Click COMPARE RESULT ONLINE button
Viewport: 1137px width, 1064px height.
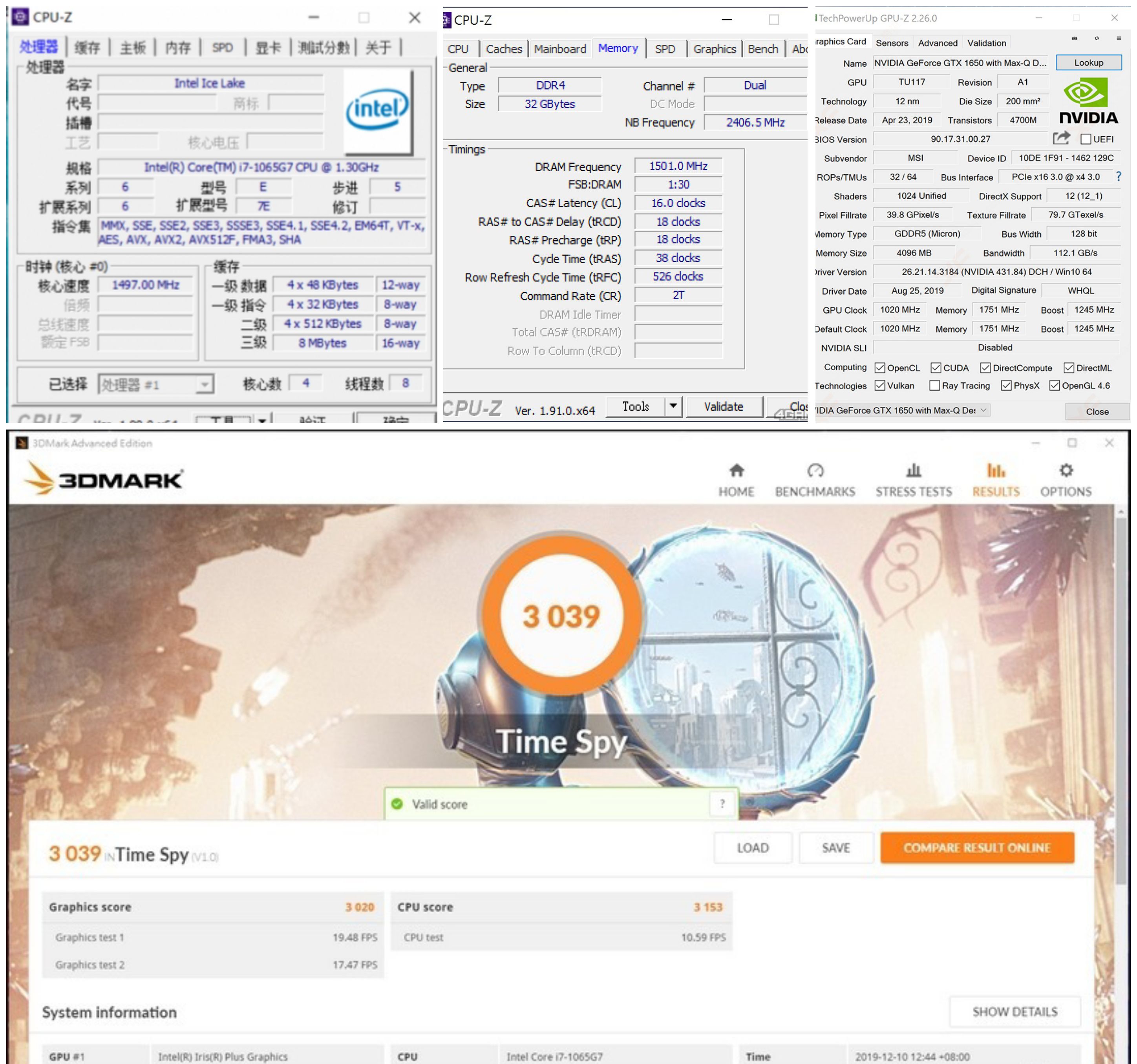click(977, 848)
